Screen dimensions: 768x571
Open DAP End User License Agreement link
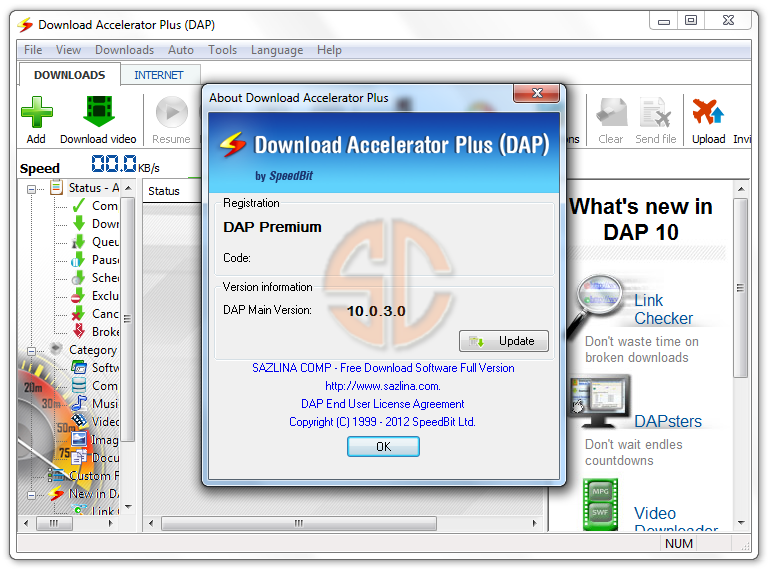(383, 404)
